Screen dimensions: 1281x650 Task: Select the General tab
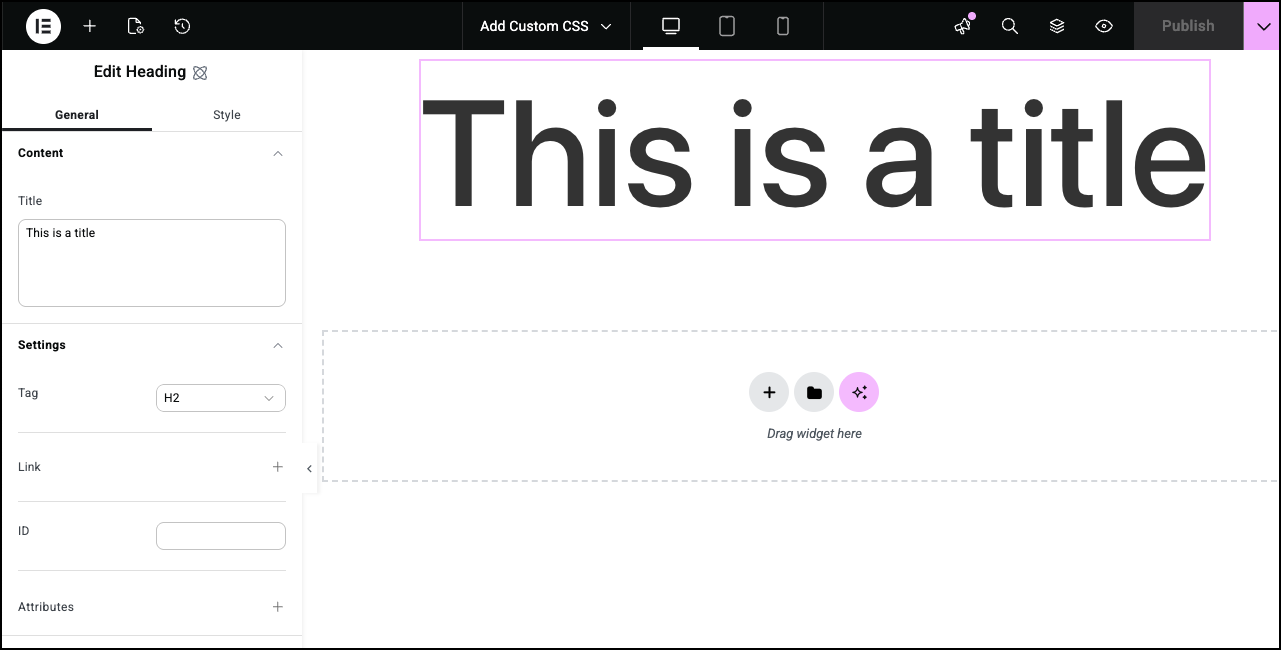pyautogui.click(x=77, y=115)
